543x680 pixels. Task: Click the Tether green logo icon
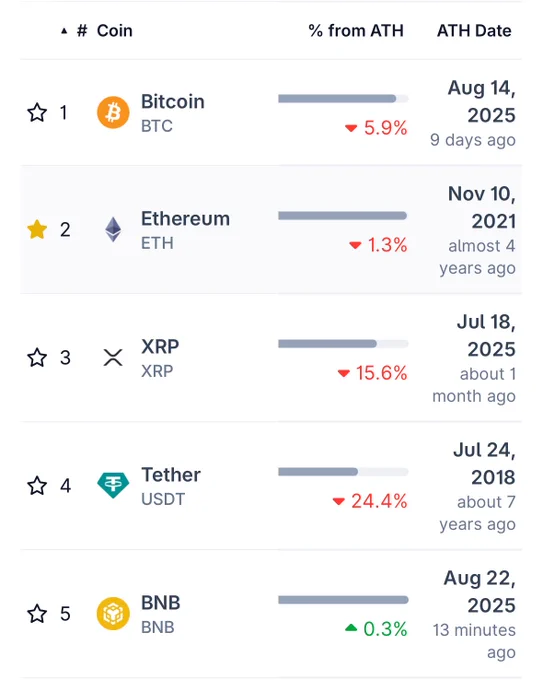coord(113,485)
